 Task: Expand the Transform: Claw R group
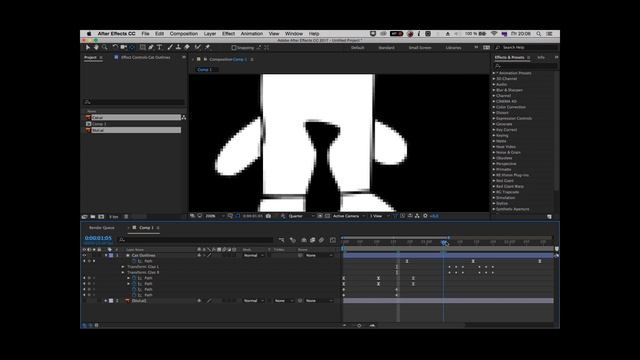(x=123, y=273)
